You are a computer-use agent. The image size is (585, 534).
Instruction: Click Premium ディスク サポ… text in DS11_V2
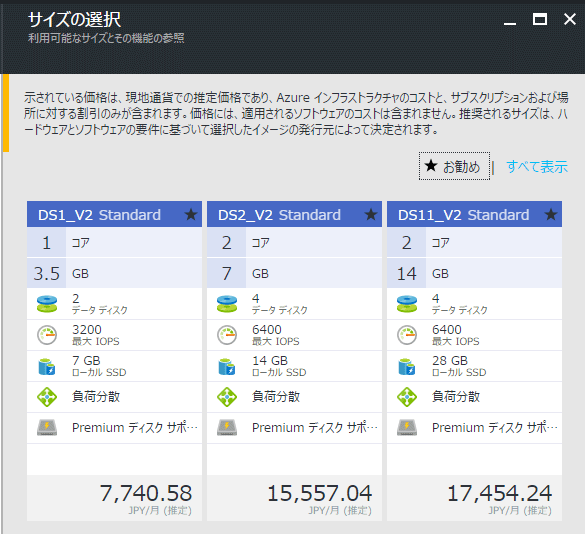pyautogui.click(x=495, y=427)
